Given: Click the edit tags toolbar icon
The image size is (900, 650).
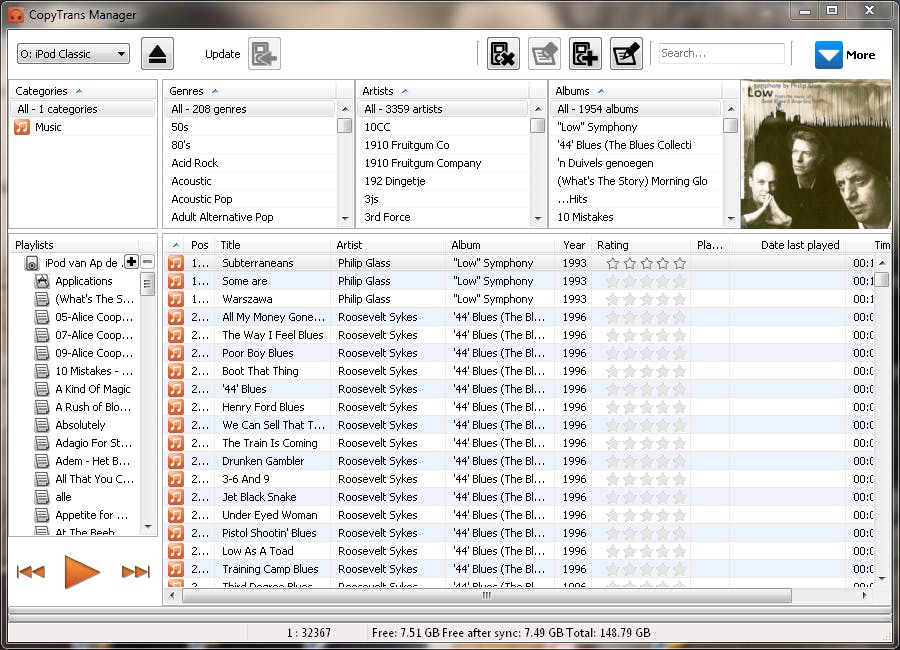Looking at the screenshot, I should (544, 54).
